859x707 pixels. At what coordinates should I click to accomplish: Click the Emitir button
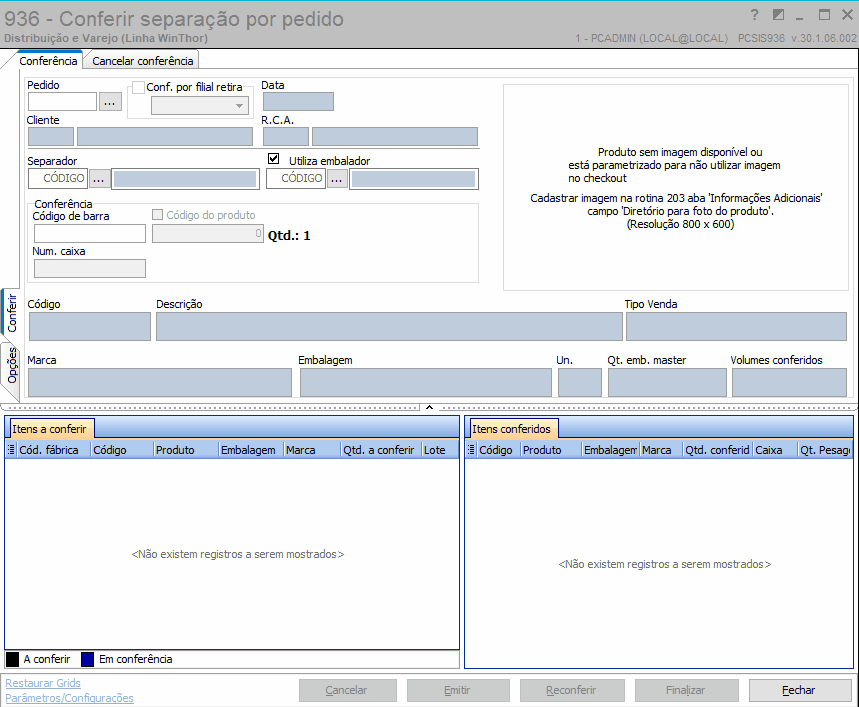(x=458, y=690)
